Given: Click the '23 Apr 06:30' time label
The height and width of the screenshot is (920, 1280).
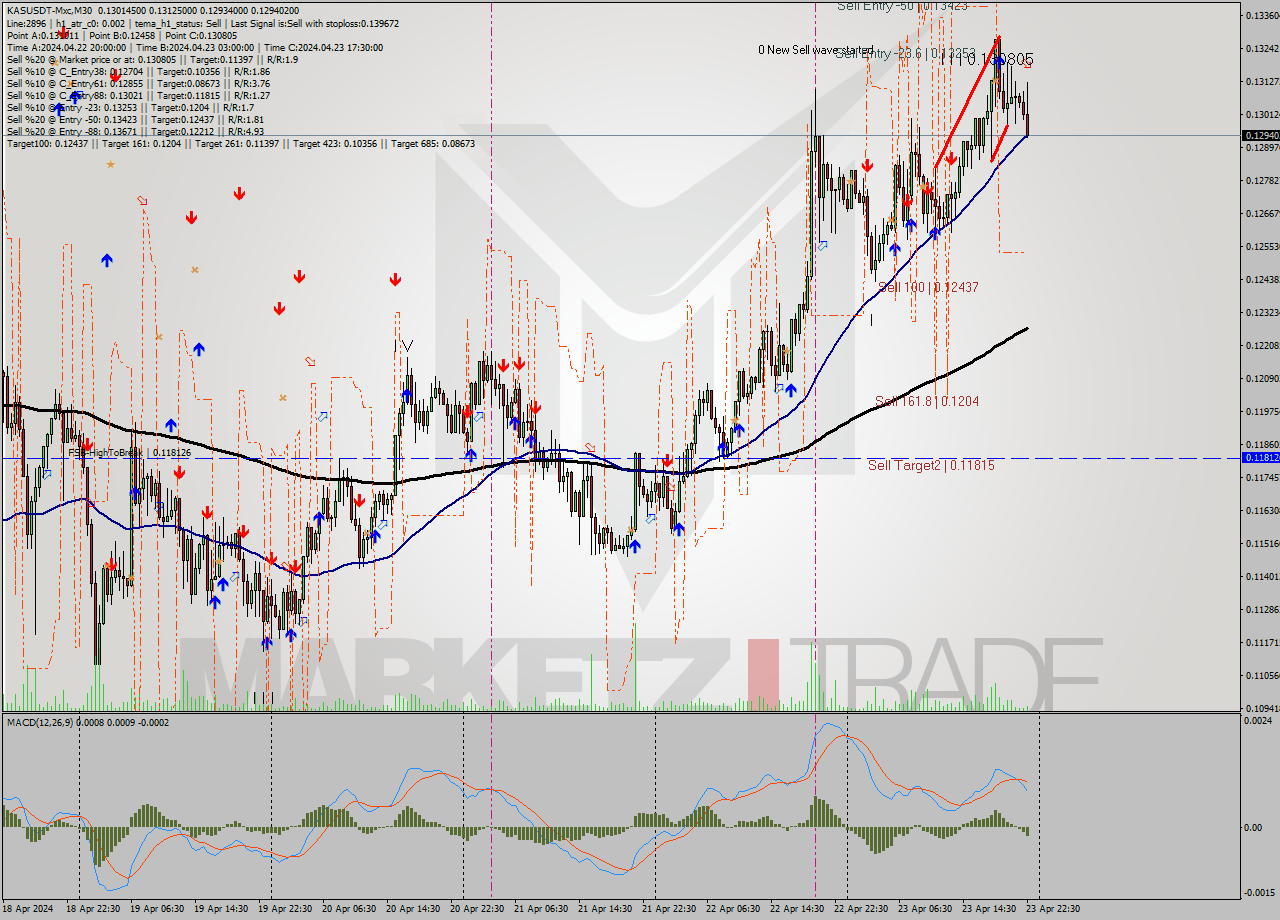Looking at the screenshot, I should point(924,909).
